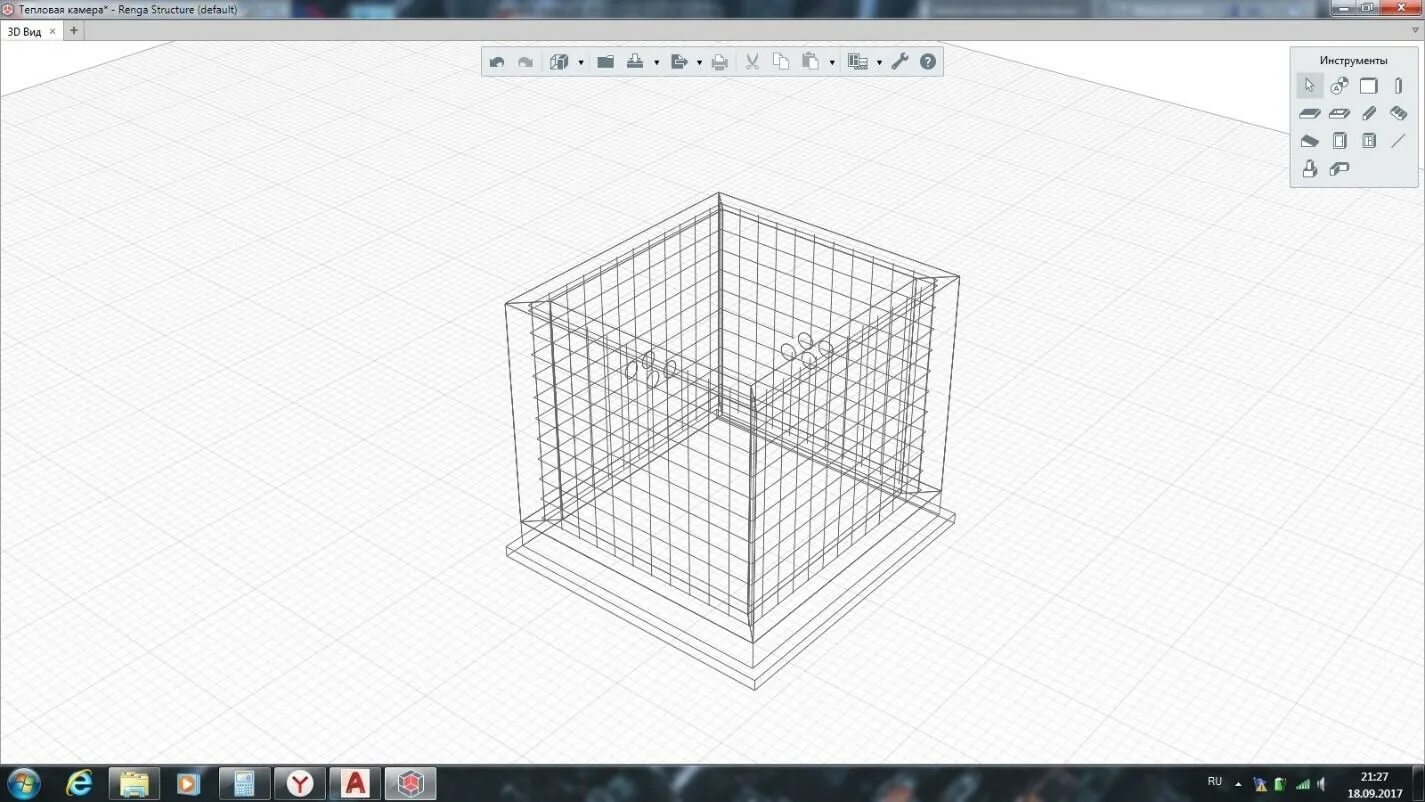
Task: Select the last tool in Инструменты panel
Action: 1339,169
